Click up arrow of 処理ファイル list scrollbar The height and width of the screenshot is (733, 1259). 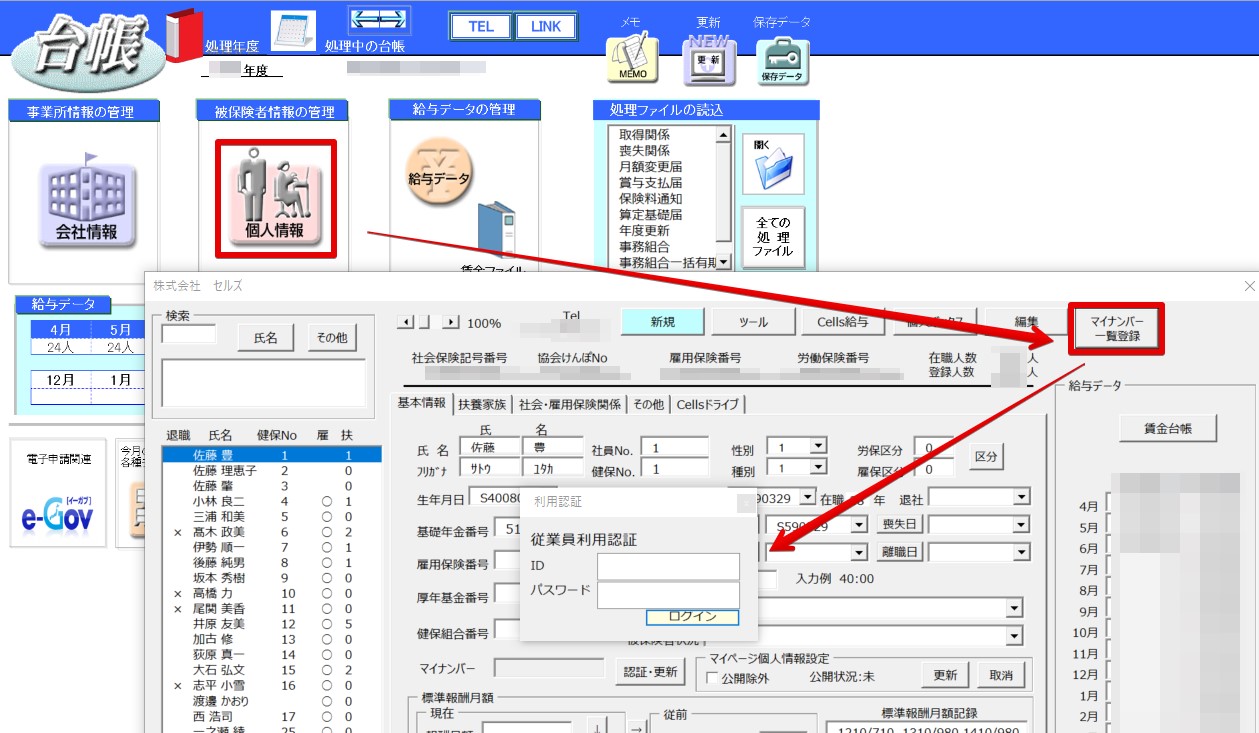(x=724, y=133)
